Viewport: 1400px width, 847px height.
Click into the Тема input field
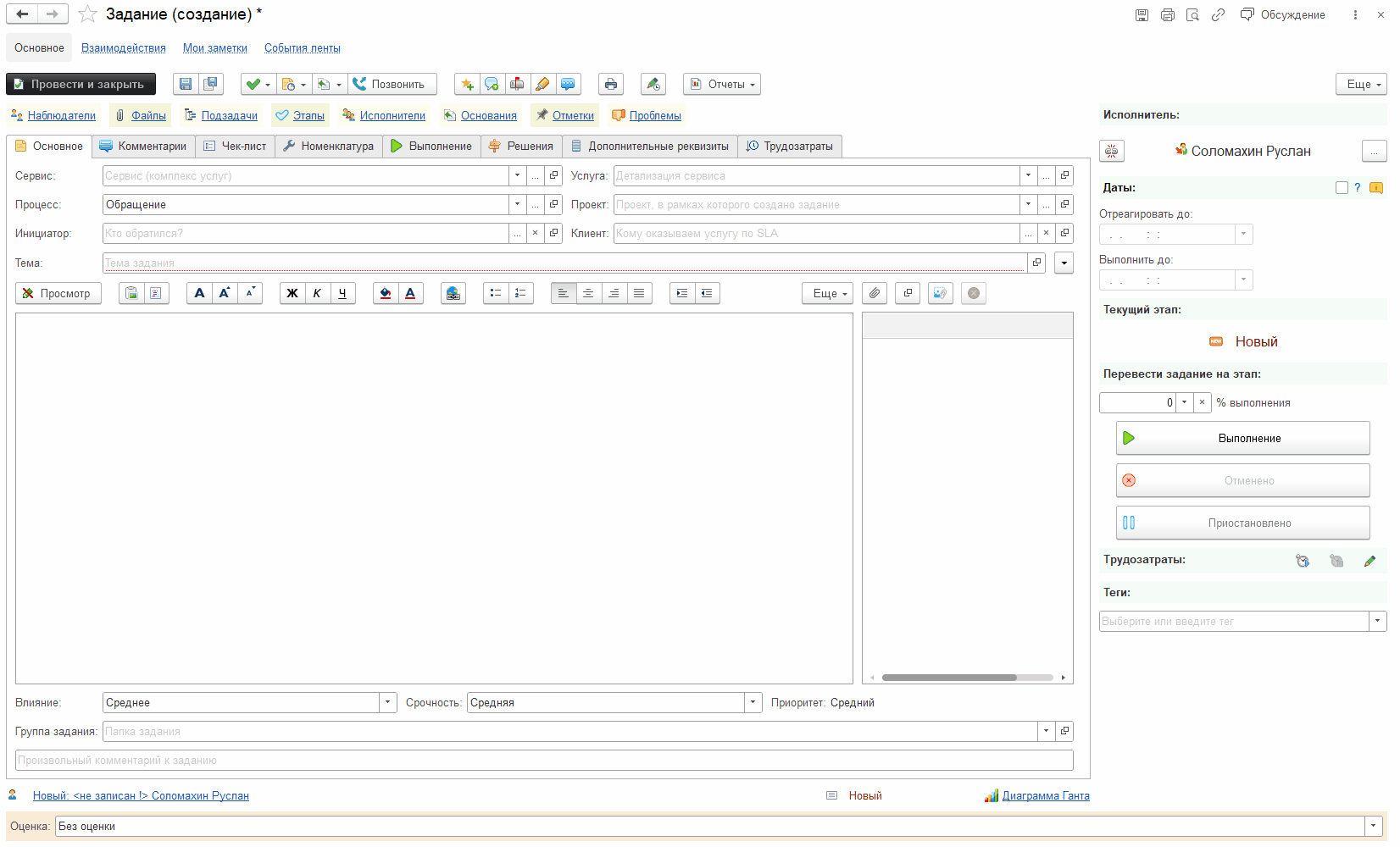564,263
